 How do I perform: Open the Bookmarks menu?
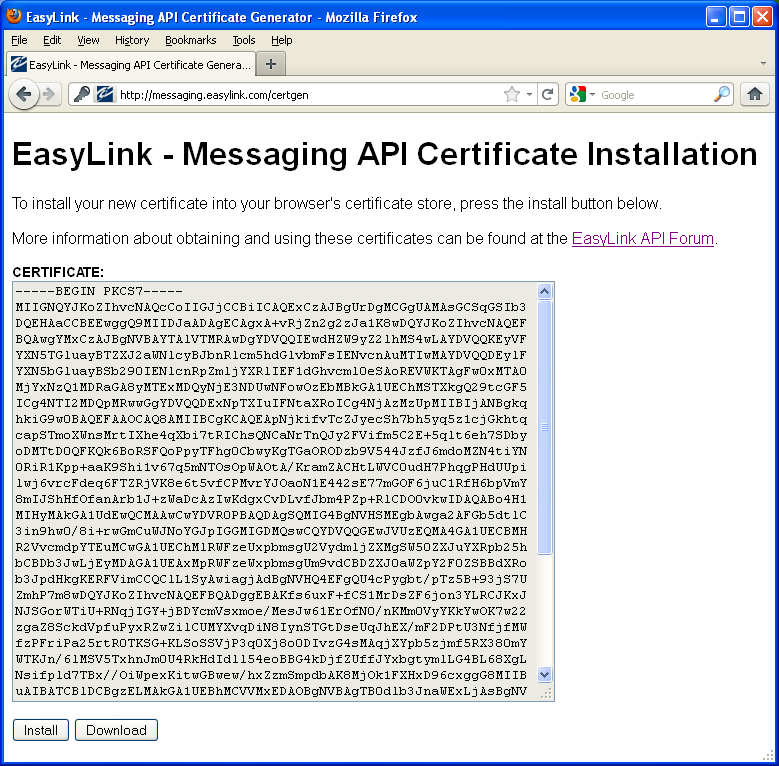190,40
